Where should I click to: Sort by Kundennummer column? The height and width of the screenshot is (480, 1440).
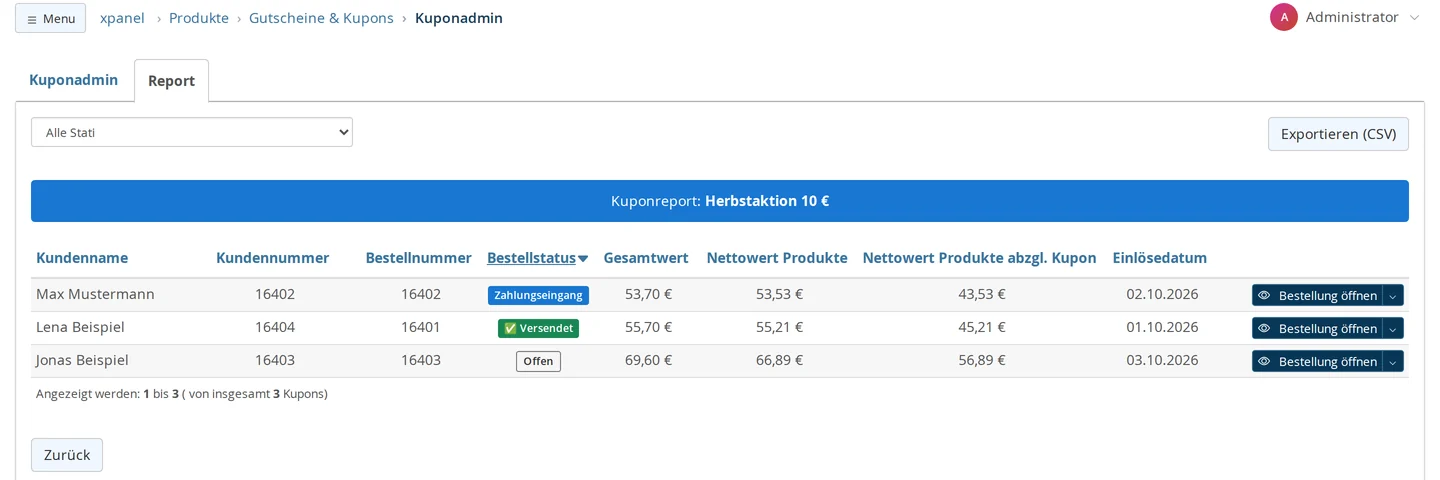272,258
